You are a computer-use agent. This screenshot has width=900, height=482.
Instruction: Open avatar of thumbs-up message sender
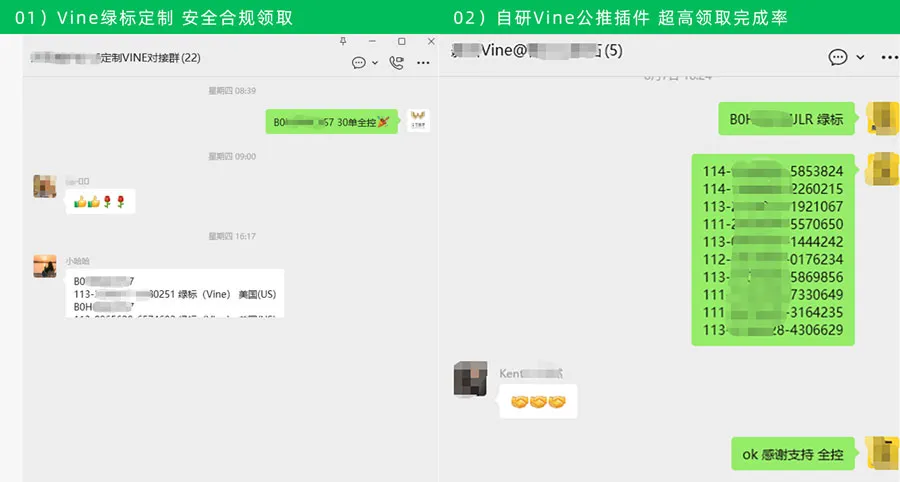[x=45, y=186]
